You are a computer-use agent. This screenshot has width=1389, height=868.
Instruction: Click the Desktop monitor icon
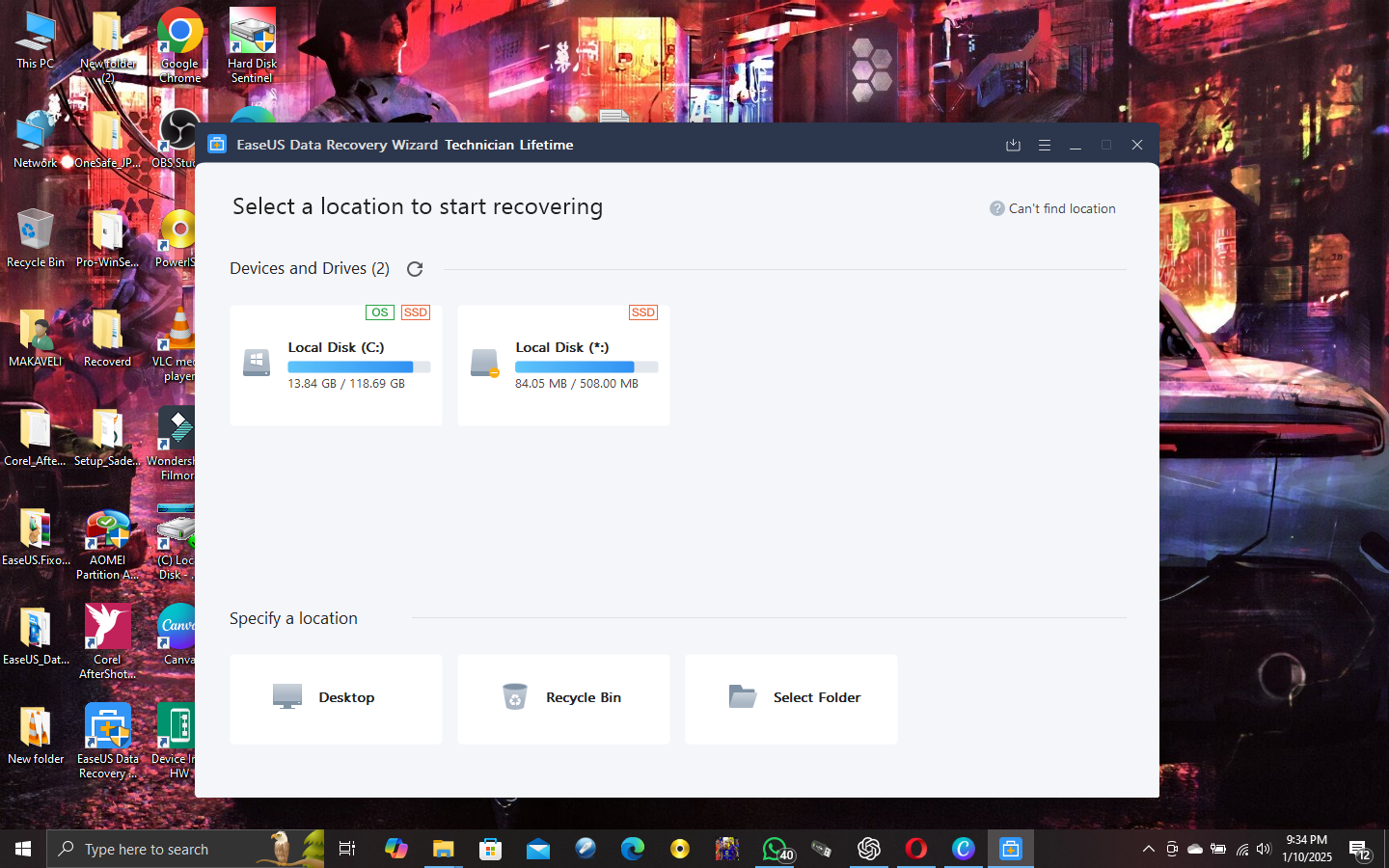(x=287, y=696)
